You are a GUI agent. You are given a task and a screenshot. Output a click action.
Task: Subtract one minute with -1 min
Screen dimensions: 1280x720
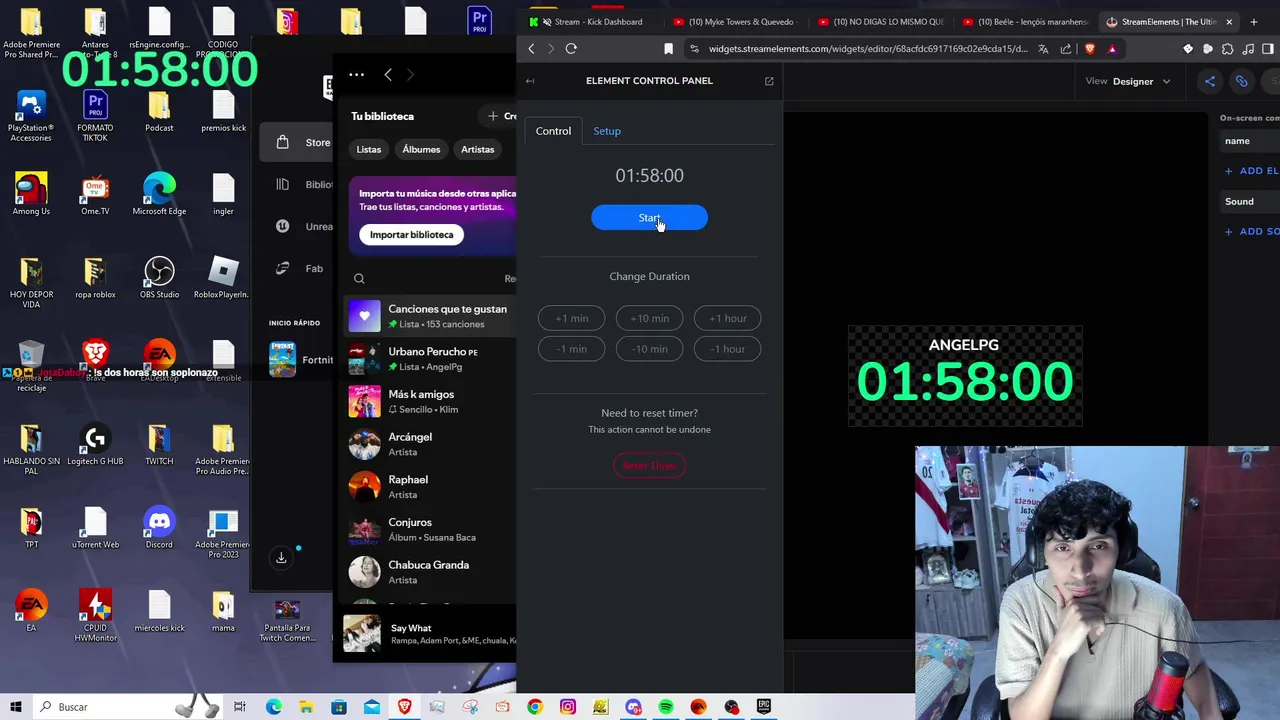(x=572, y=349)
